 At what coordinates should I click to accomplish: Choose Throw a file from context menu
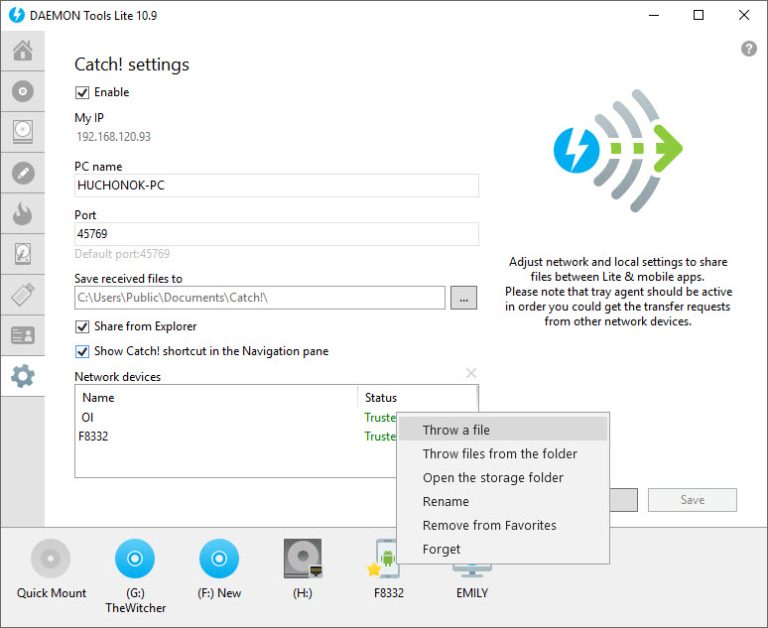point(456,430)
